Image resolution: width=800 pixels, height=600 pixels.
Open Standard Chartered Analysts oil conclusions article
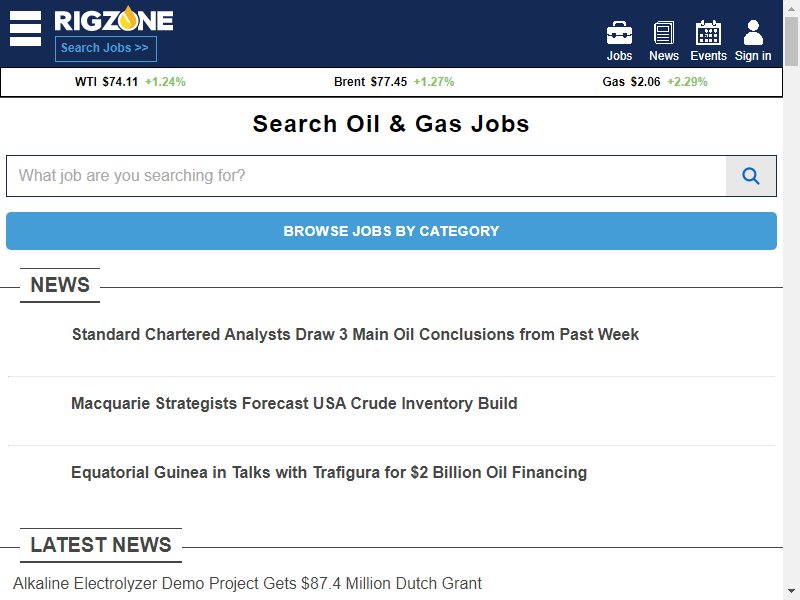[355, 334]
